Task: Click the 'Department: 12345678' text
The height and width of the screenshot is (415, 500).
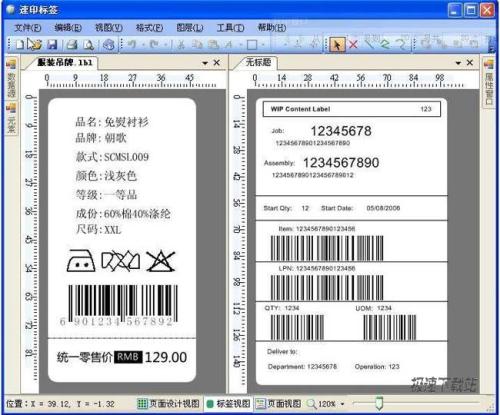Action: click(x=302, y=367)
